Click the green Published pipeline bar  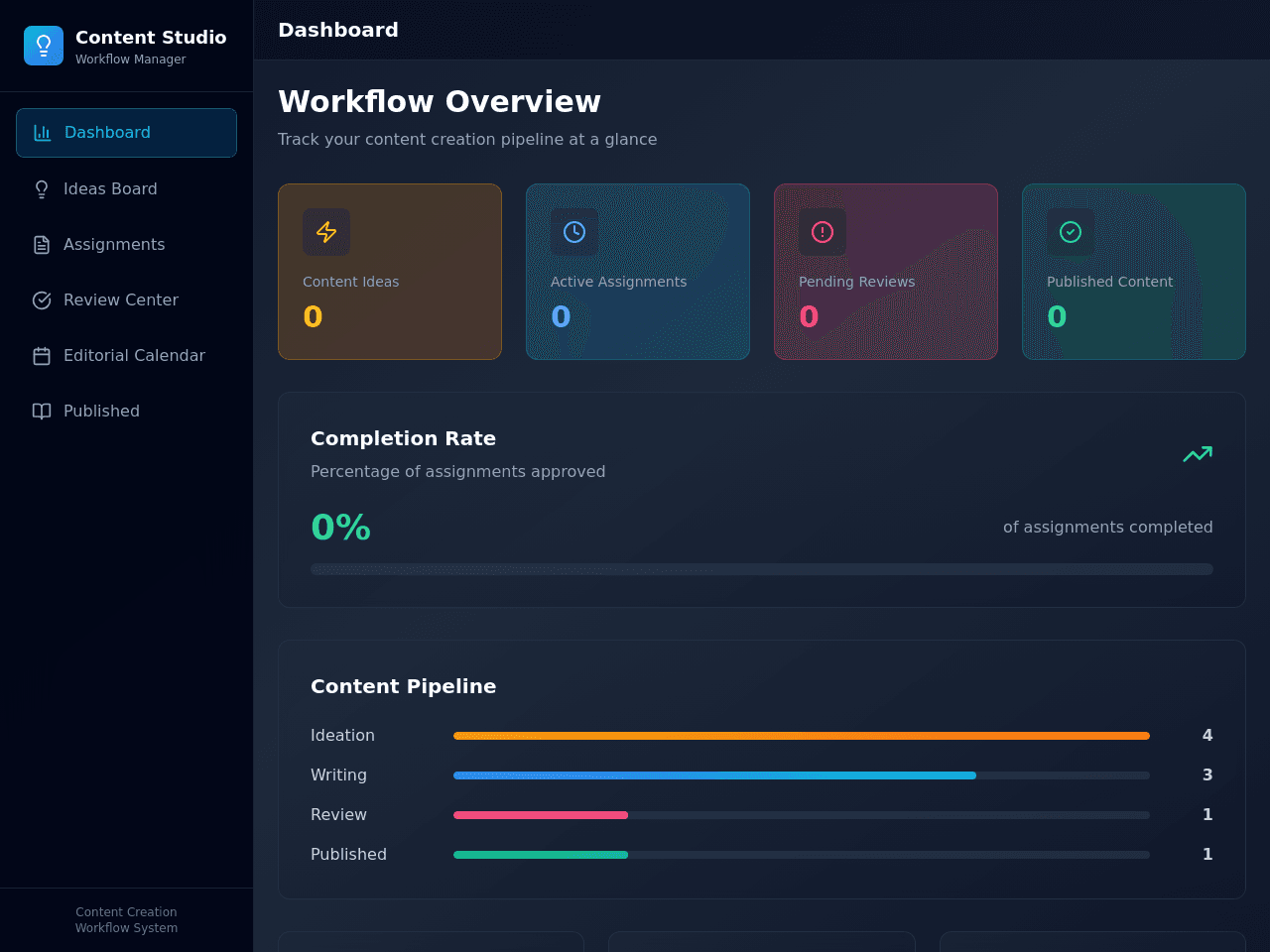click(541, 855)
